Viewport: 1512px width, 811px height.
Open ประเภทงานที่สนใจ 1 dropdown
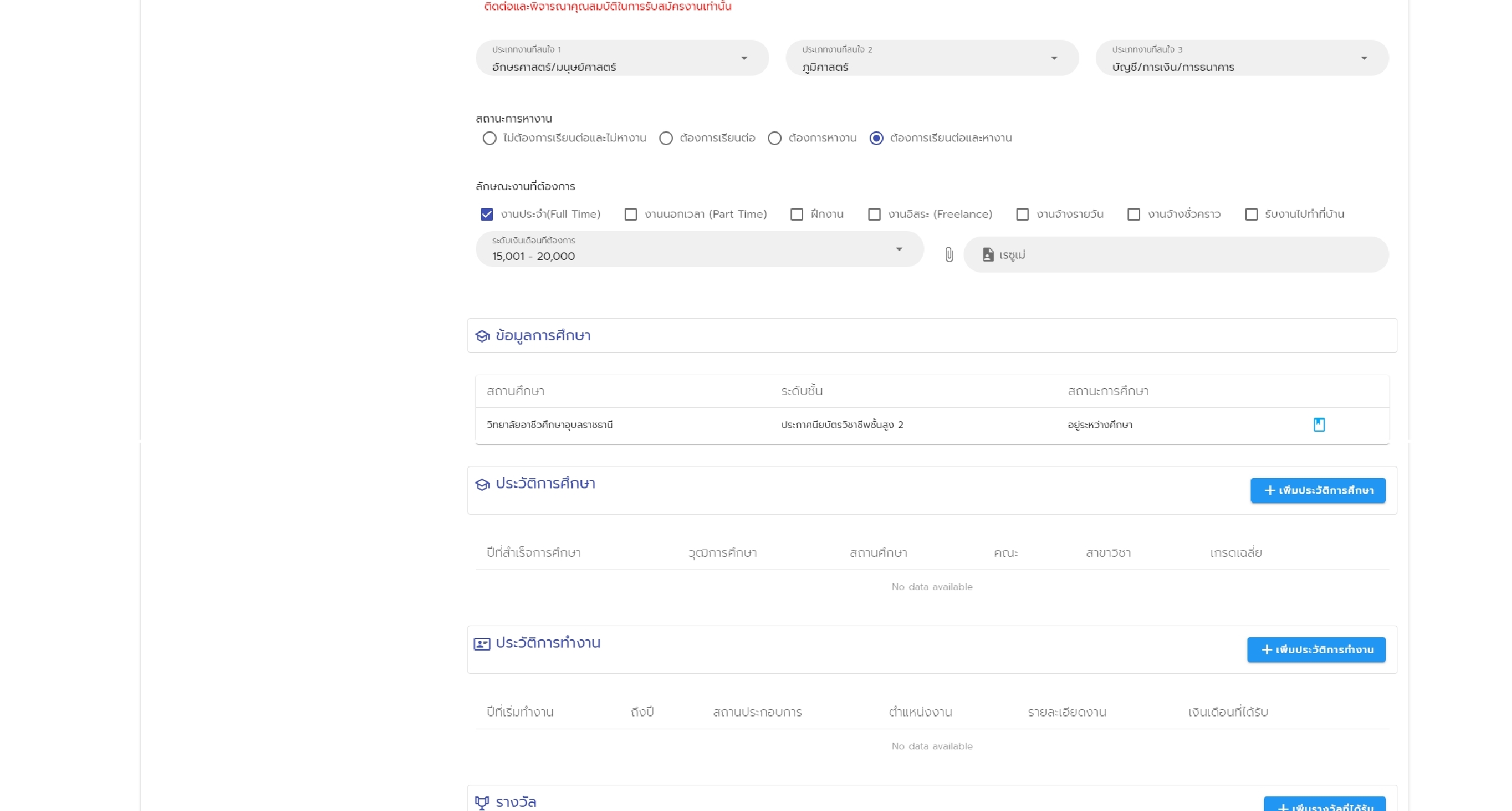click(x=622, y=59)
